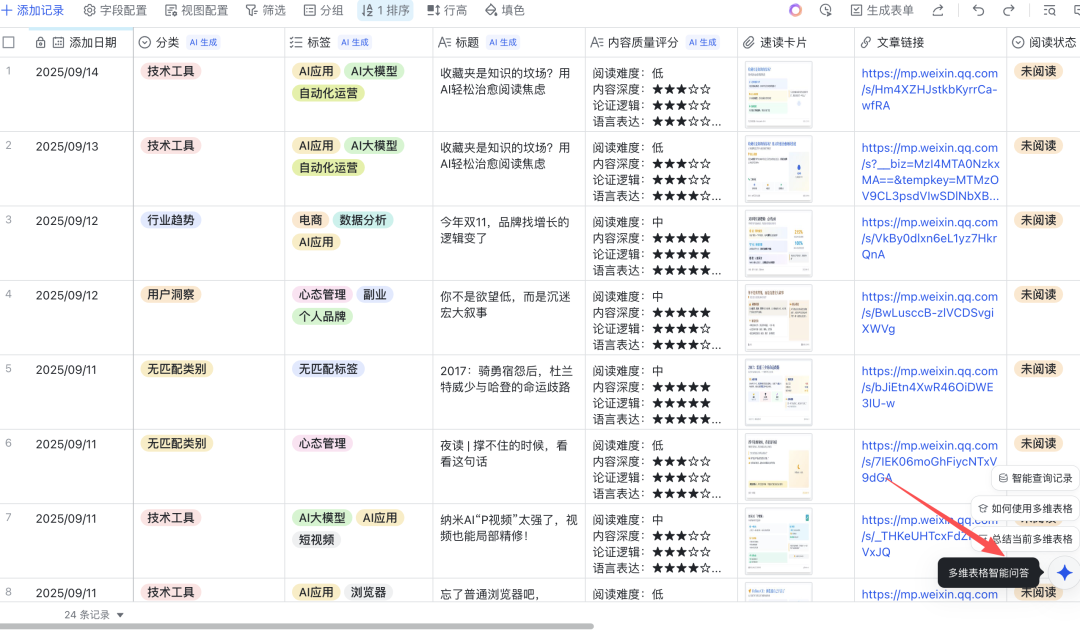Open 视图配置 view configuration
This screenshot has width=1080, height=631.
(196, 10)
